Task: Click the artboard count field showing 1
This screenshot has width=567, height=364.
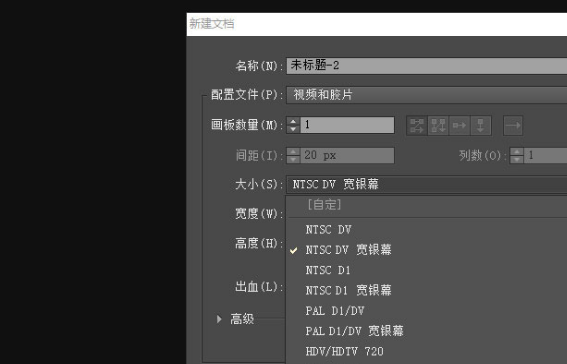Action: pyautogui.click(x=347, y=125)
